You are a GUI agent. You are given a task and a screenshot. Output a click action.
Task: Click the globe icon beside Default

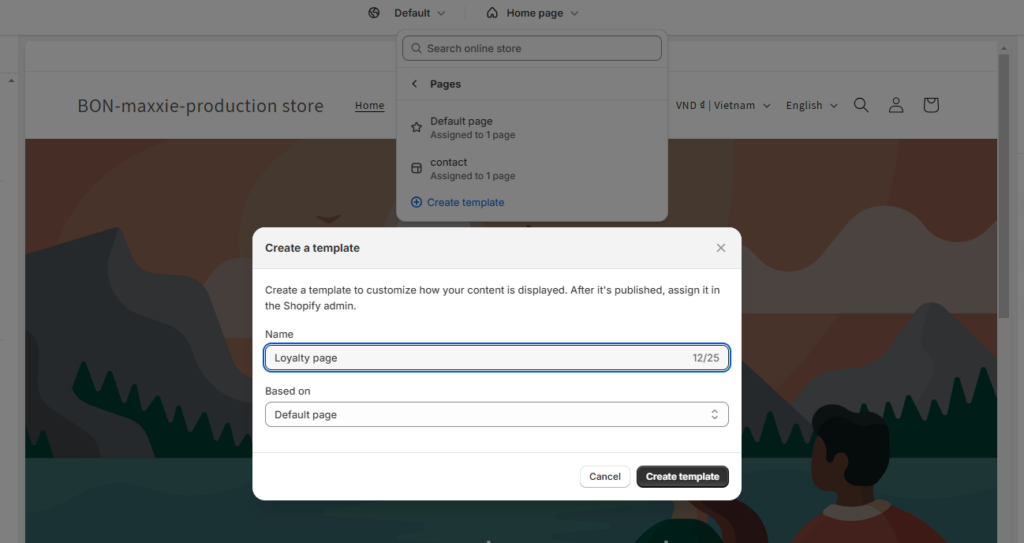point(374,13)
